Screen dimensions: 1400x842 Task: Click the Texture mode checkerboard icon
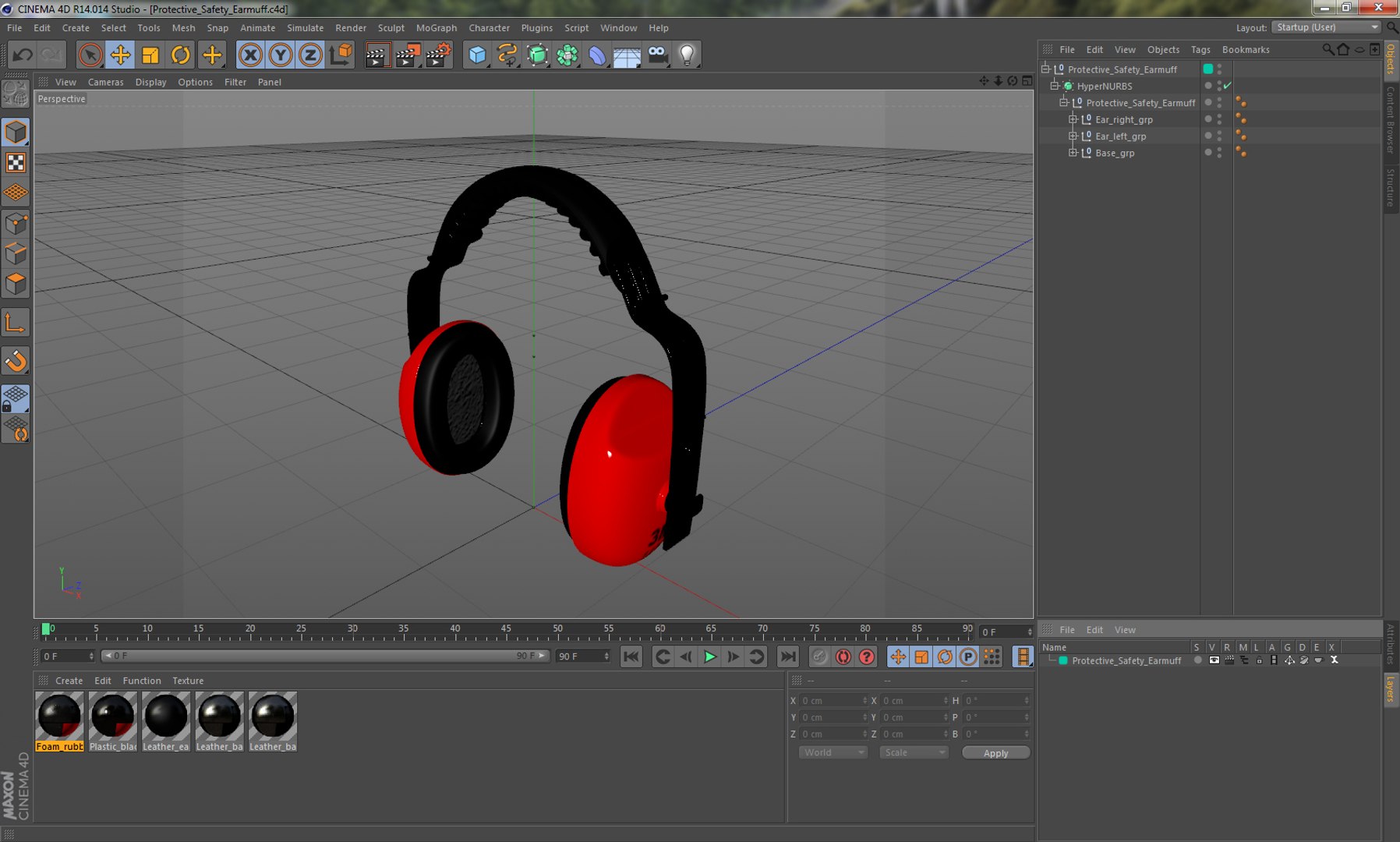(x=16, y=163)
